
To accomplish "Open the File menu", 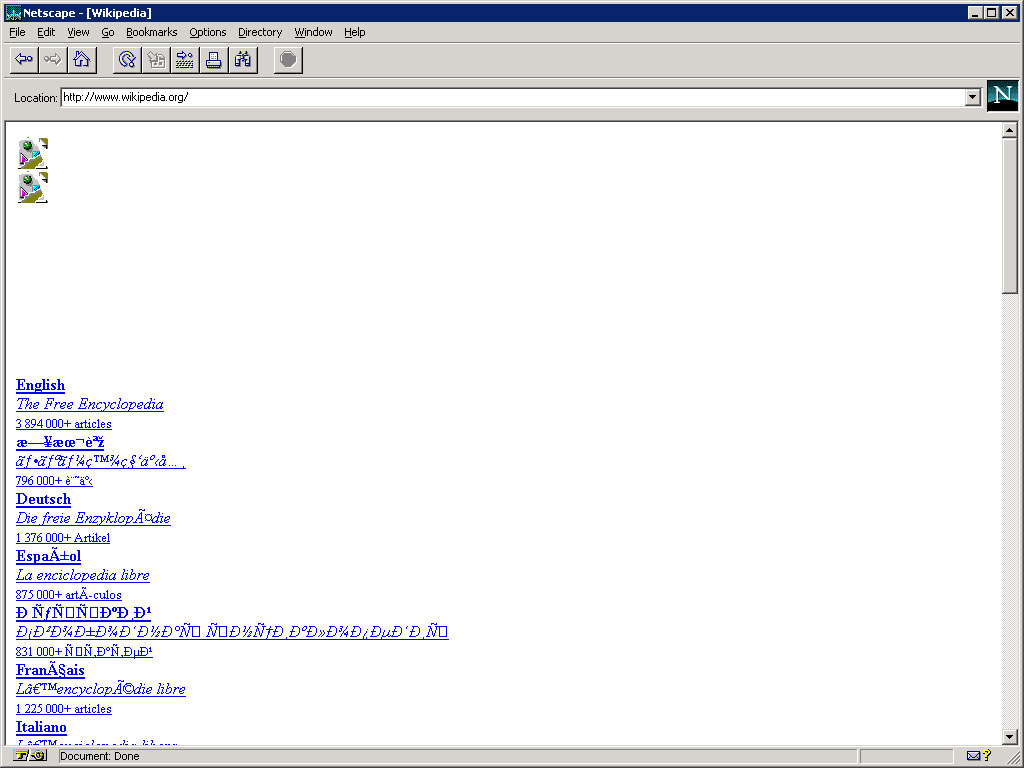I will (x=17, y=32).
